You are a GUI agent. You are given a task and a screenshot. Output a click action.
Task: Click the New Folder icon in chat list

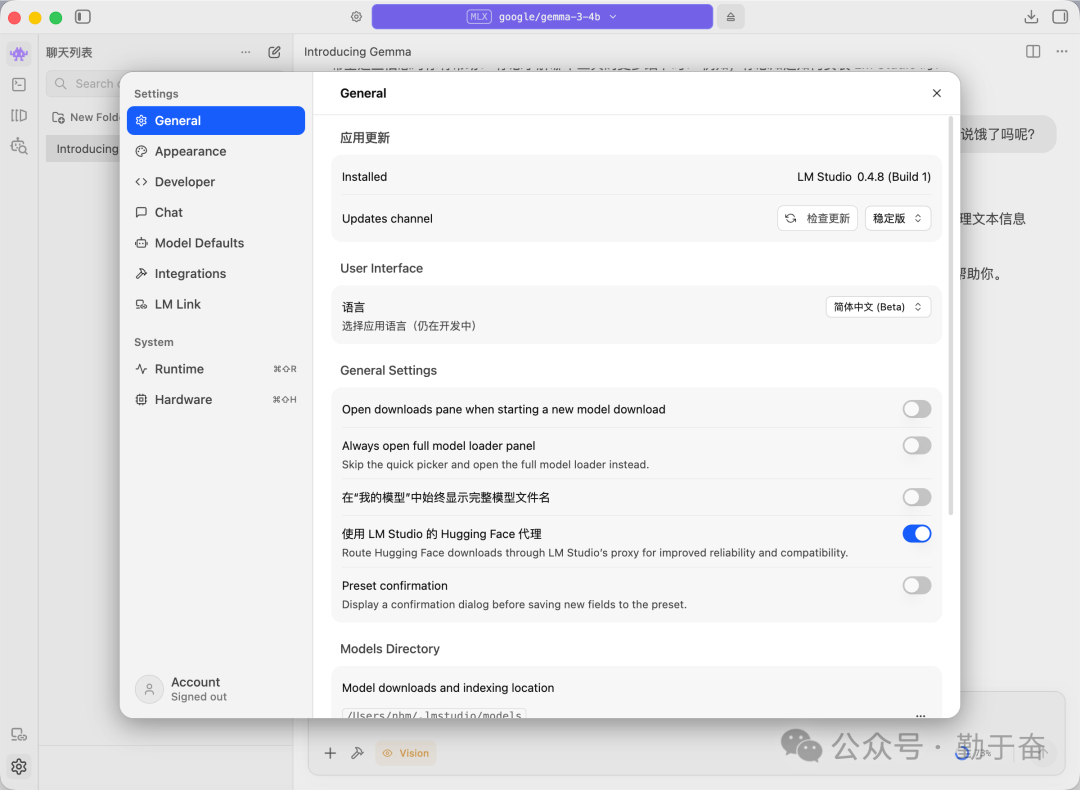click(59, 117)
